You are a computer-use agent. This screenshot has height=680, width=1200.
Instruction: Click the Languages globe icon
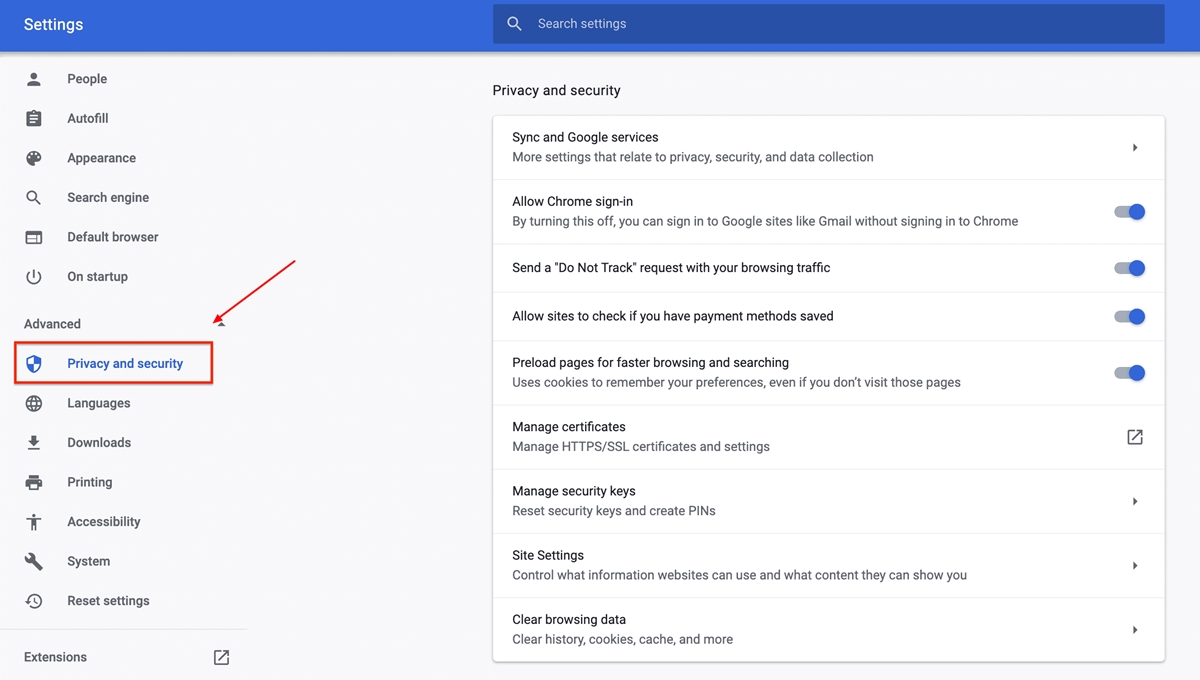(x=34, y=403)
